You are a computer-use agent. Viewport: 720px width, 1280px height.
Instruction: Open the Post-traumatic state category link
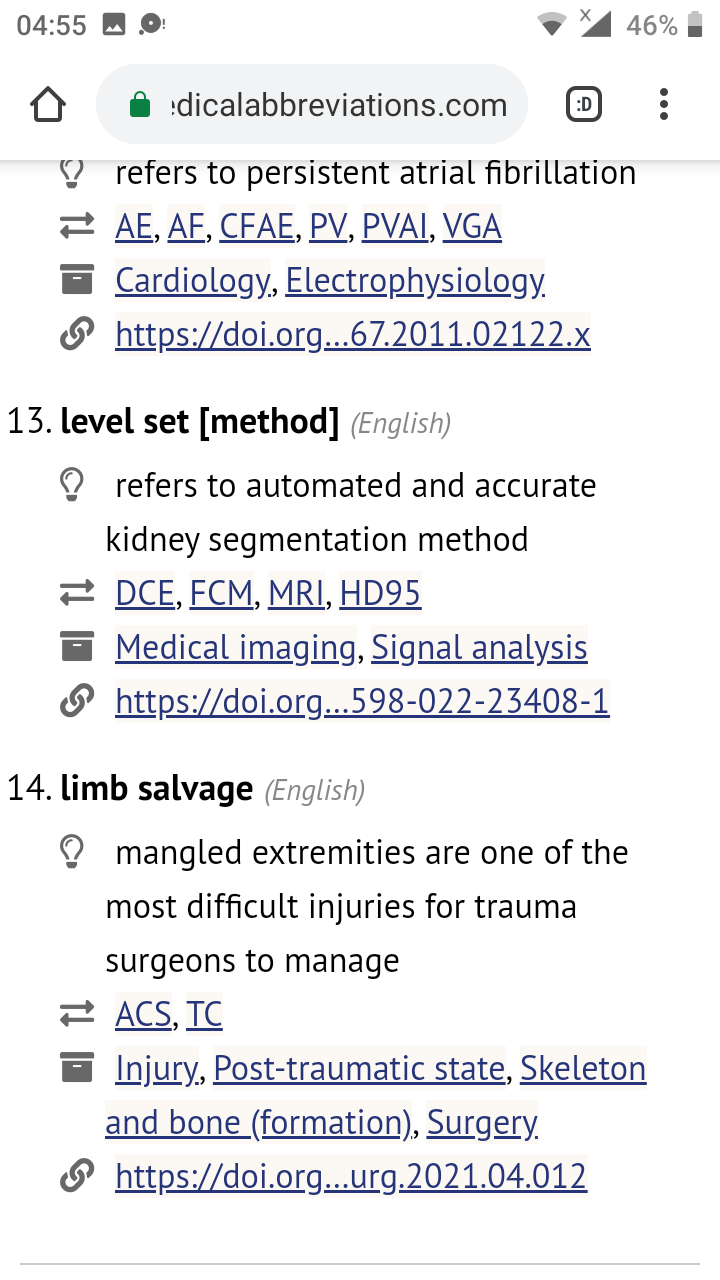pos(359,1069)
